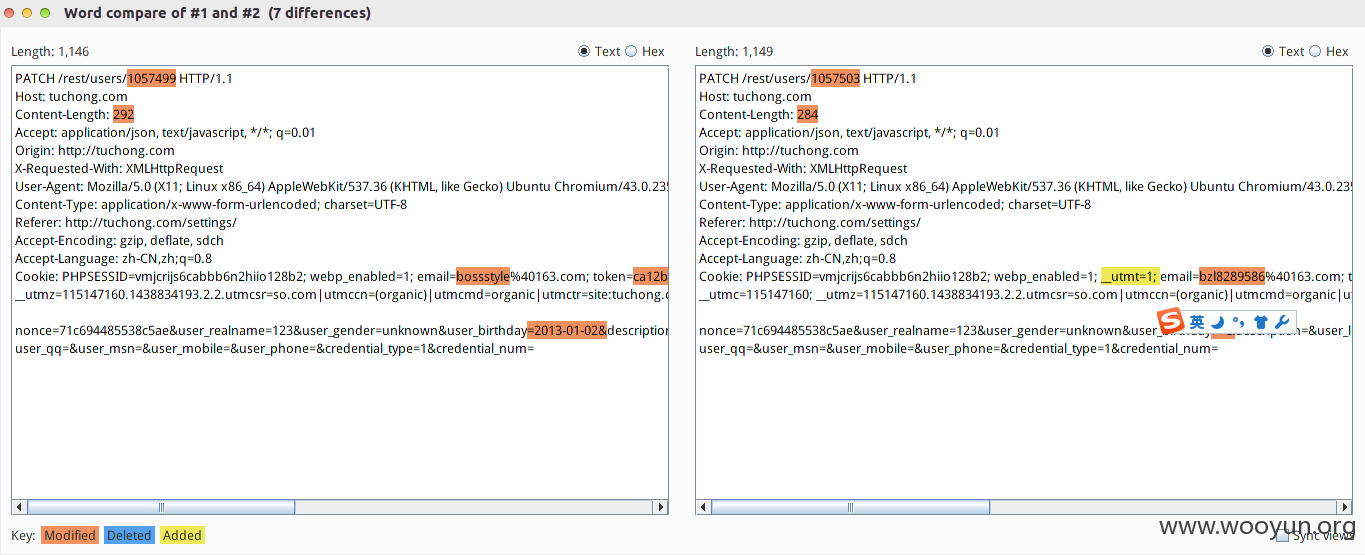The width and height of the screenshot is (1365, 555).
Task: Click the left pane Accept-Encoding line
Action: pyautogui.click(x=119, y=240)
